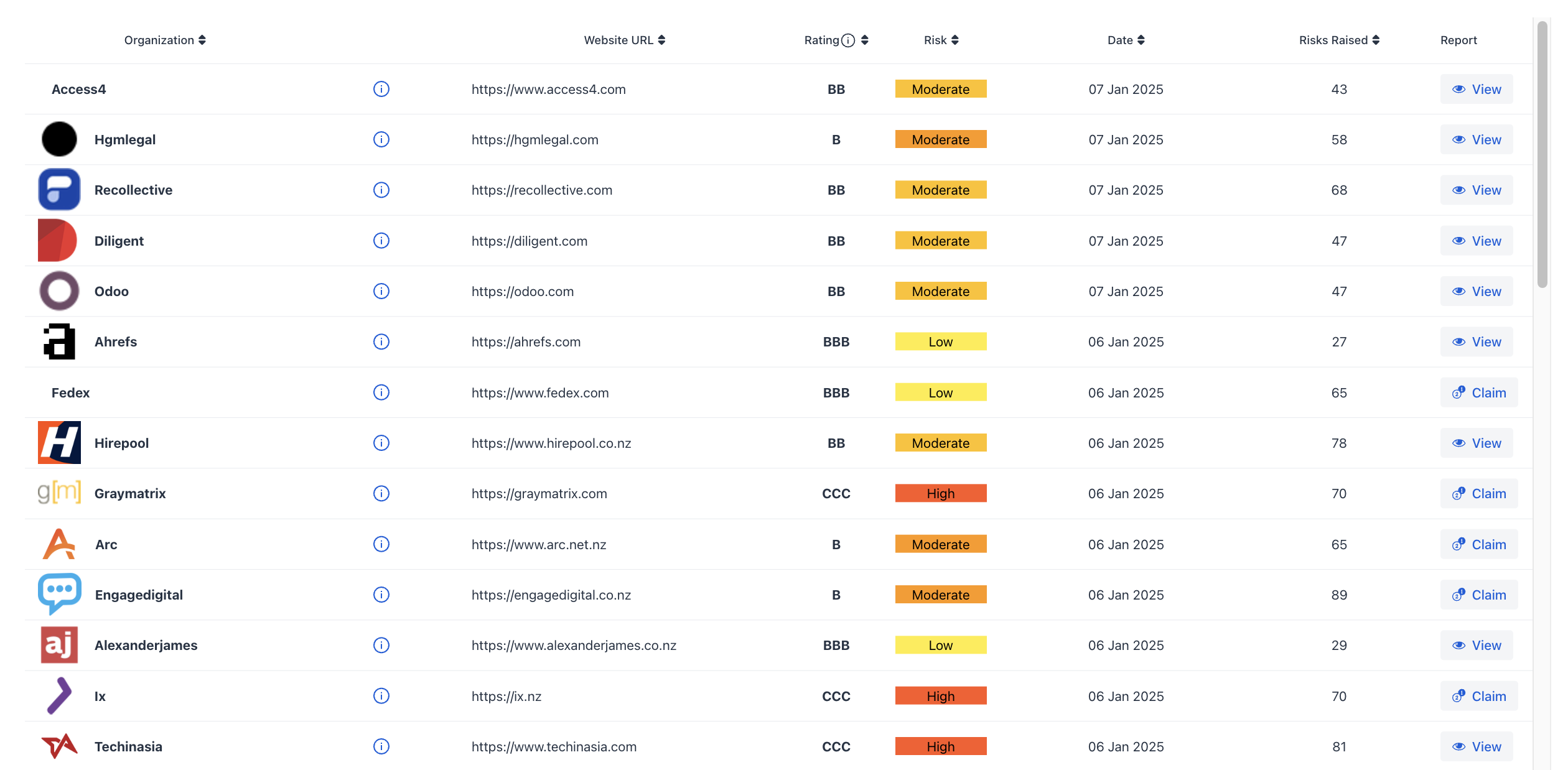The height and width of the screenshot is (770, 1568).
Task: Open info icon for Graymatrix row
Action: [381, 493]
